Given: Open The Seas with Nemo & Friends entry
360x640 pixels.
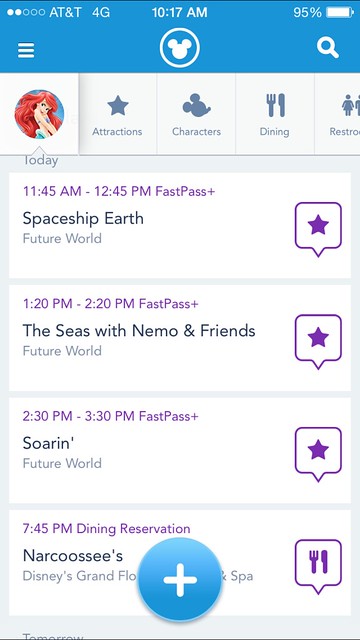Looking at the screenshot, I should pyautogui.click(x=180, y=338).
